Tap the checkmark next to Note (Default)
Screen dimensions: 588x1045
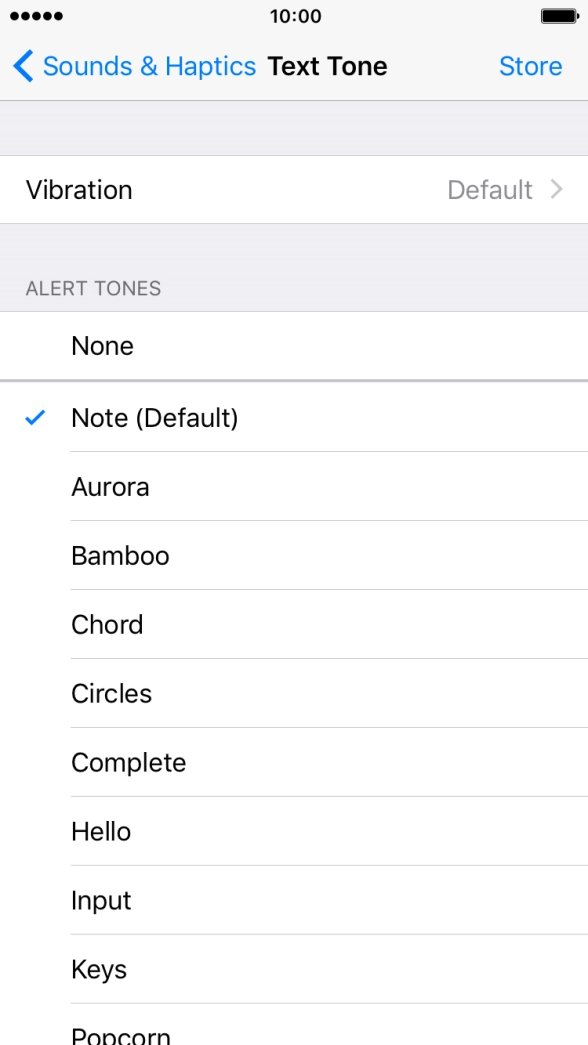[35, 418]
